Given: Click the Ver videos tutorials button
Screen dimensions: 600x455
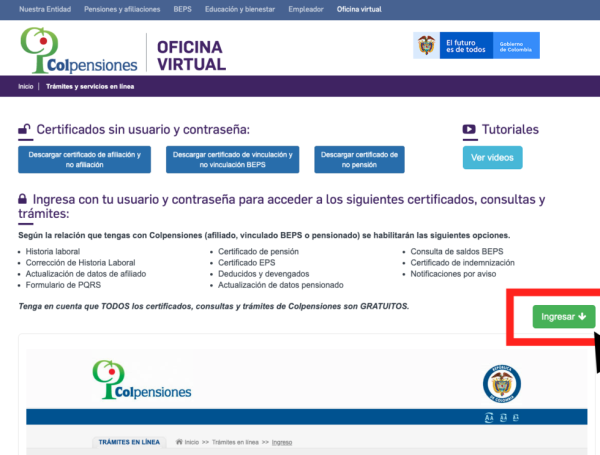Looking at the screenshot, I should (x=492, y=158).
